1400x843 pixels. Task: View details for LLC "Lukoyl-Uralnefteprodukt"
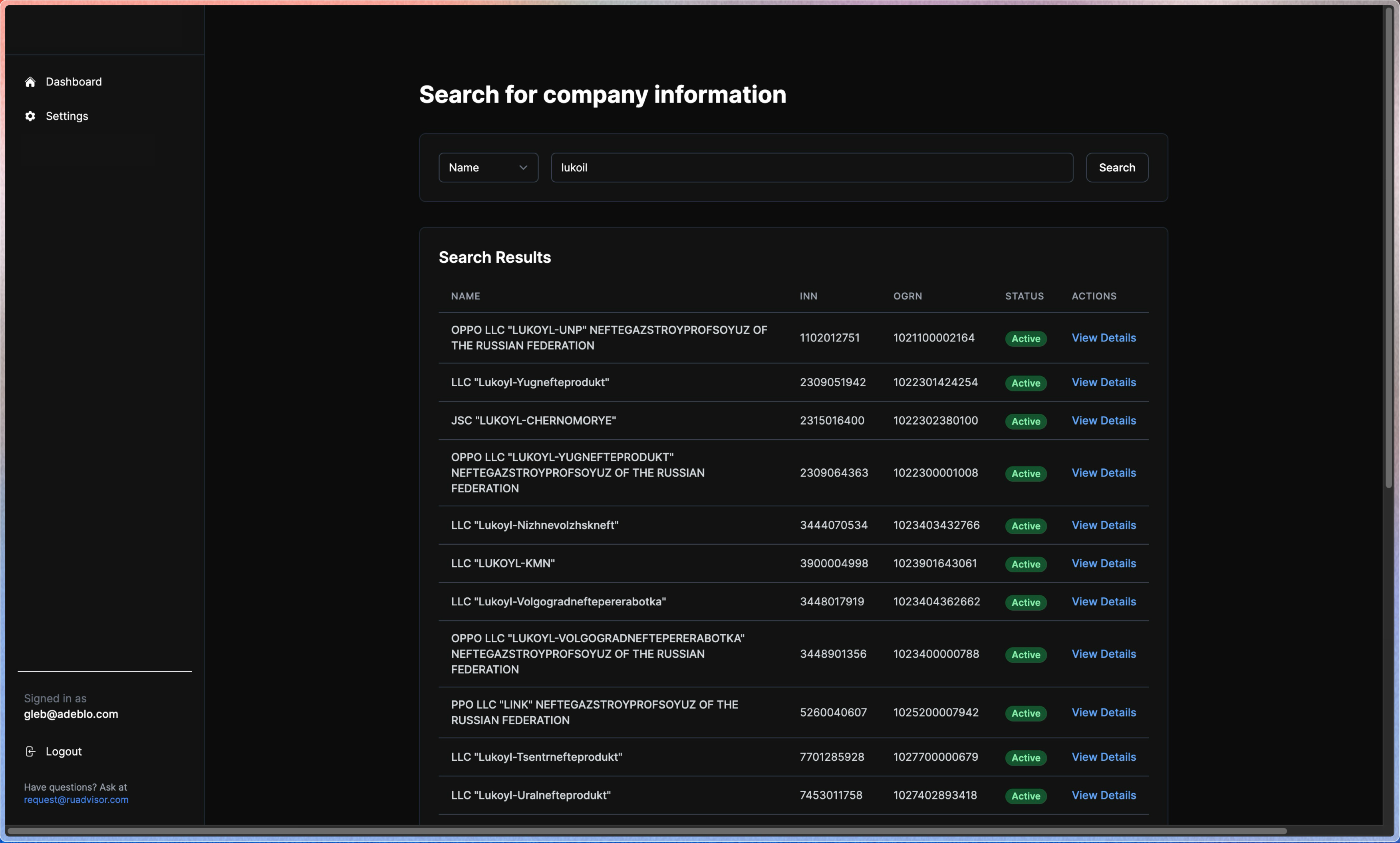(1103, 795)
